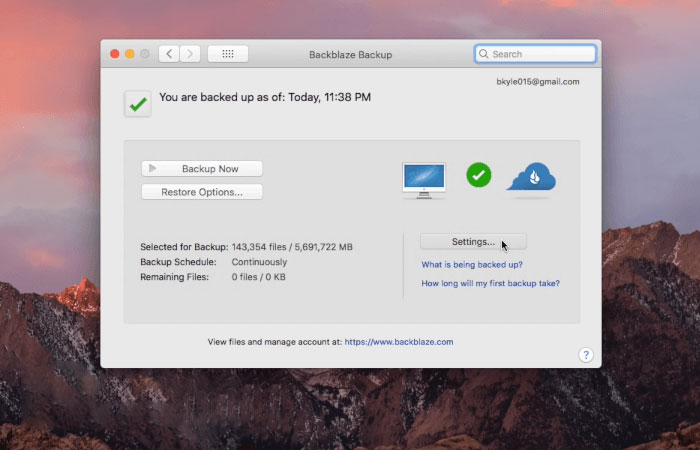Select 'View files and manage account at:' text
Viewport: 700px width, 450px height.
(x=275, y=342)
